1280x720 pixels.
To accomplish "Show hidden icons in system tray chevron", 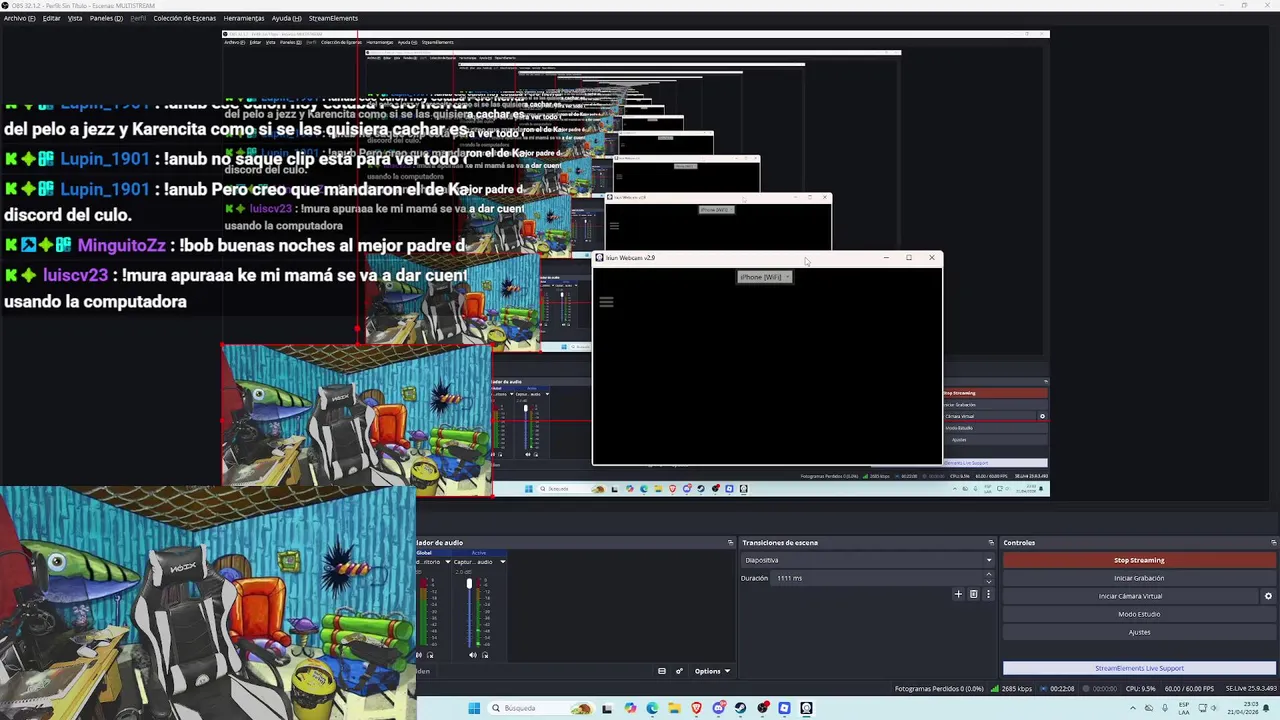I will pyautogui.click(x=1133, y=708).
